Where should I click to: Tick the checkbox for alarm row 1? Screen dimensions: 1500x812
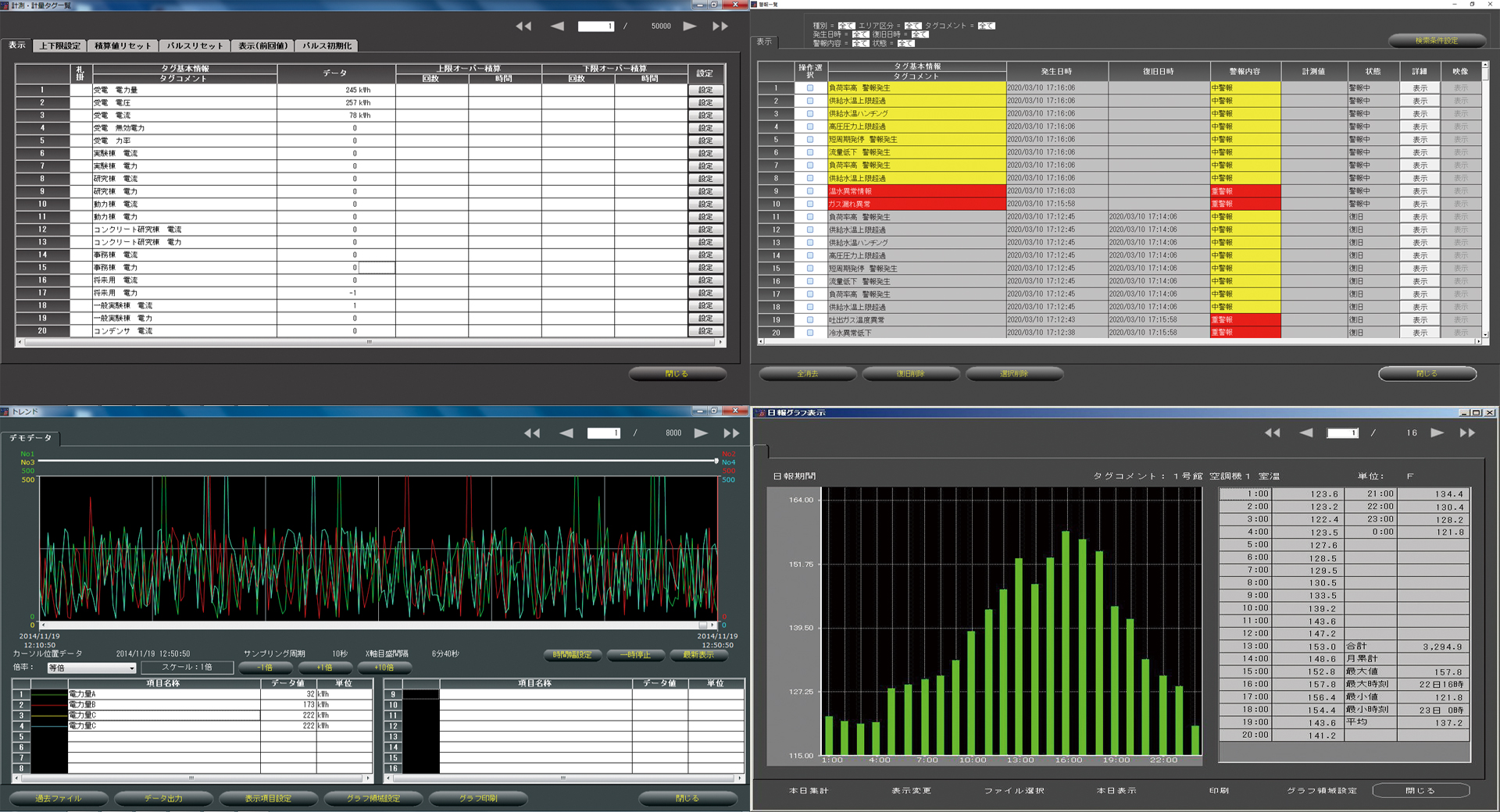point(810,88)
